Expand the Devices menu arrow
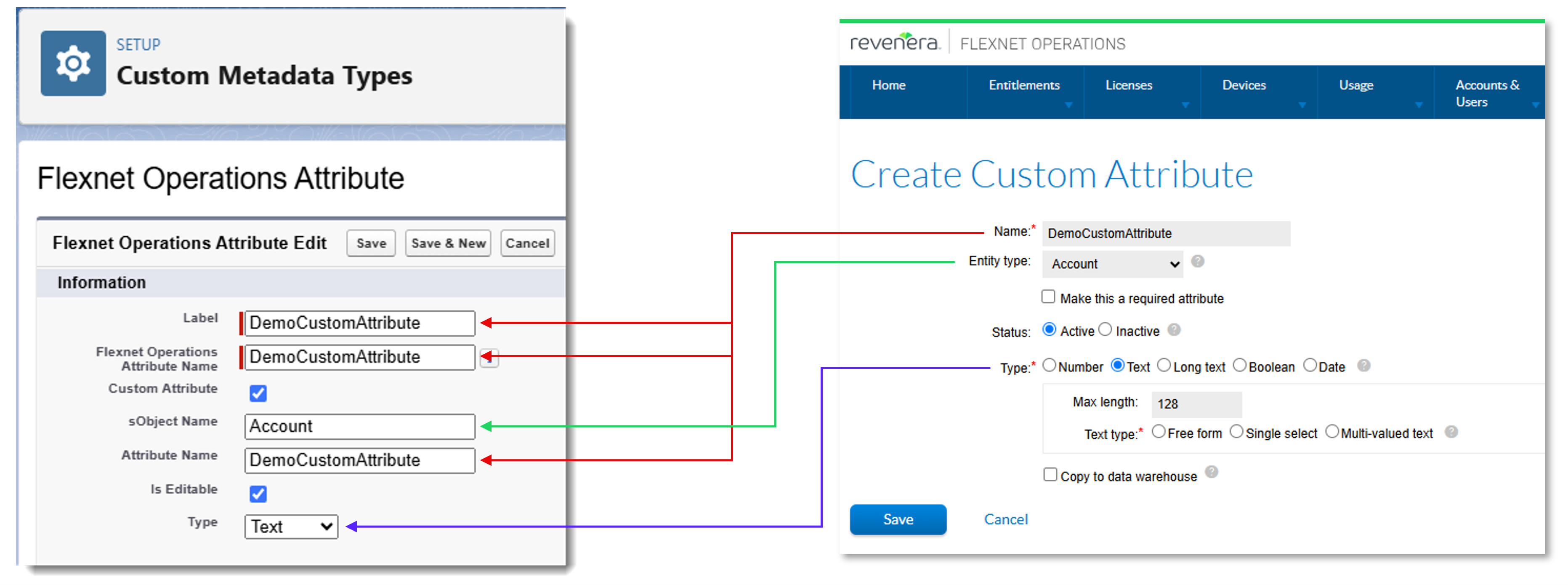The image size is (1568, 585). 1302,105
